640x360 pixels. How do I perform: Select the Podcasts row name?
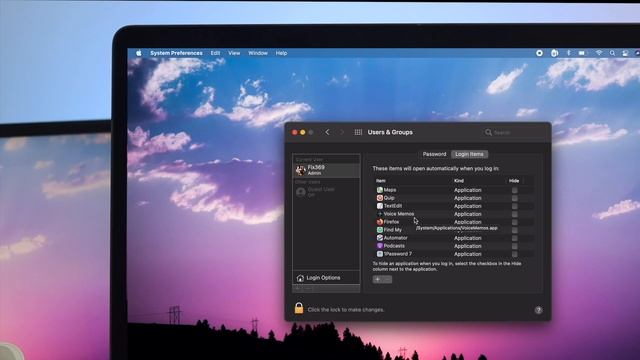click(394, 246)
